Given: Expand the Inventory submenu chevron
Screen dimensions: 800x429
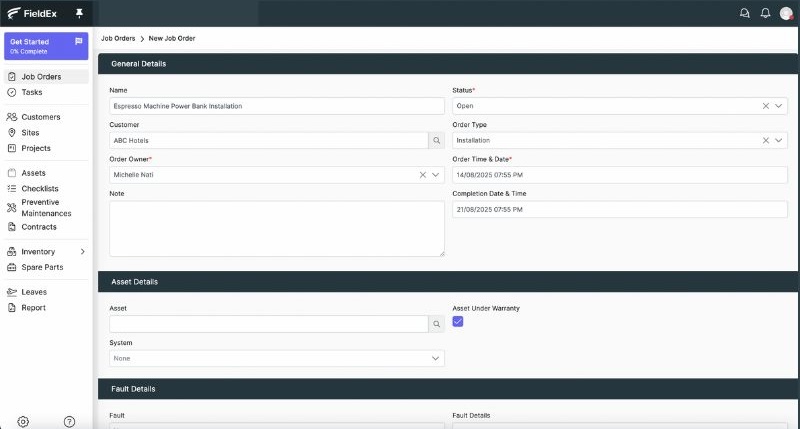Looking at the screenshot, I should tap(83, 251).
